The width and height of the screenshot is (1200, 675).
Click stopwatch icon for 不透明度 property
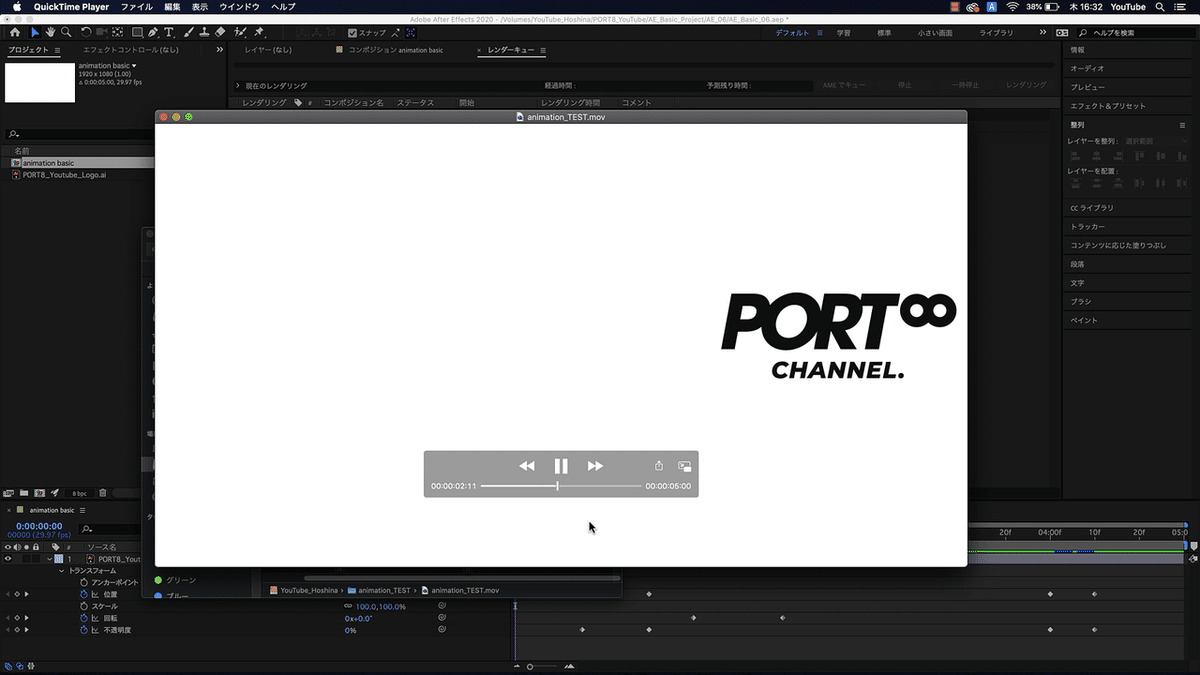(x=85, y=630)
